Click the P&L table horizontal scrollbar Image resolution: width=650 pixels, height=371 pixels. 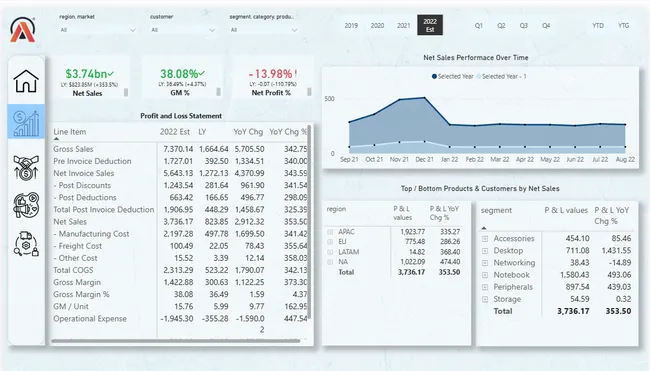(x=176, y=341)
